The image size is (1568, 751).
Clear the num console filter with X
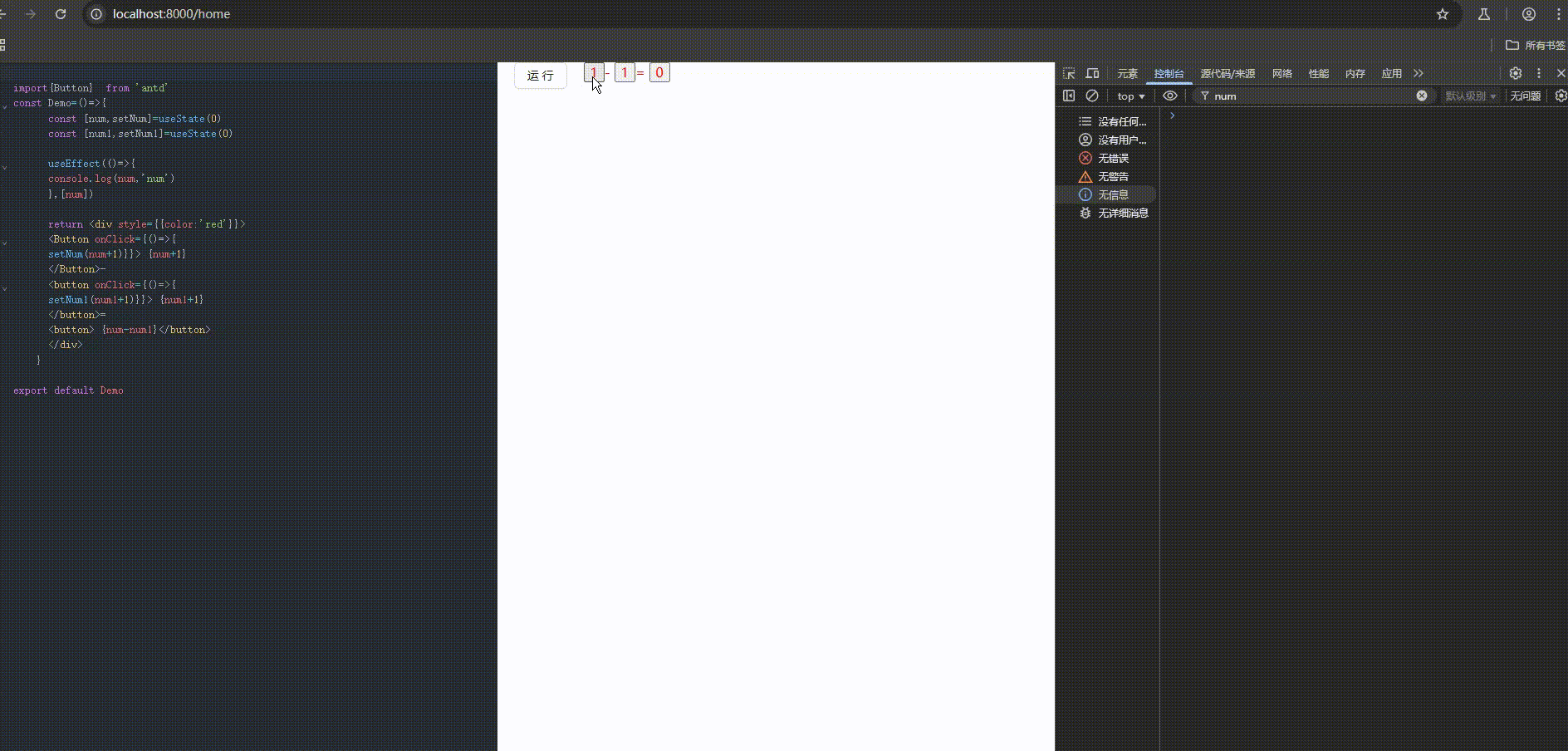pyautogui.click(x=1422, y=96)
